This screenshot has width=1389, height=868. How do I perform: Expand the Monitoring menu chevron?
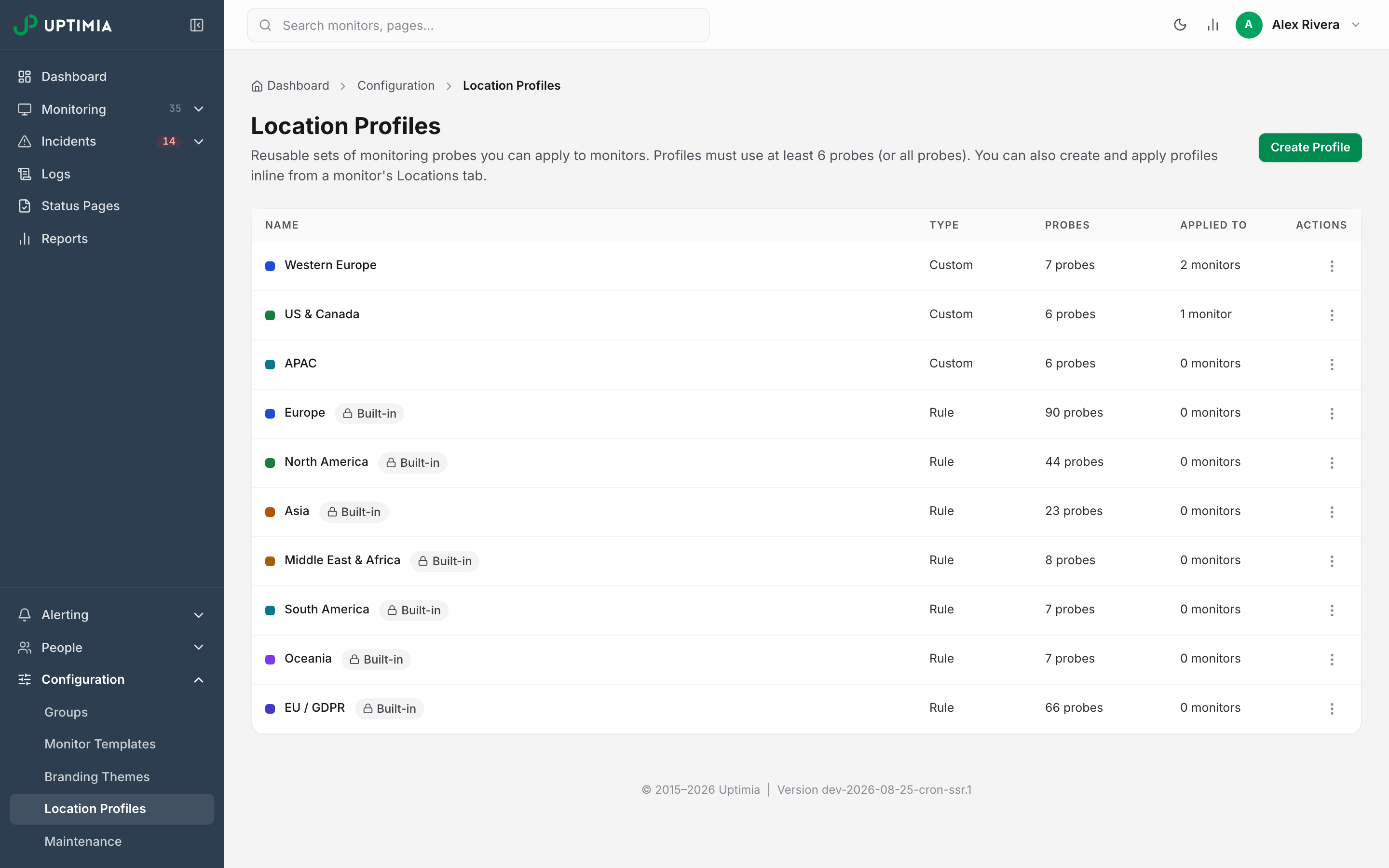pyautogui.click(x=199, y=109)
